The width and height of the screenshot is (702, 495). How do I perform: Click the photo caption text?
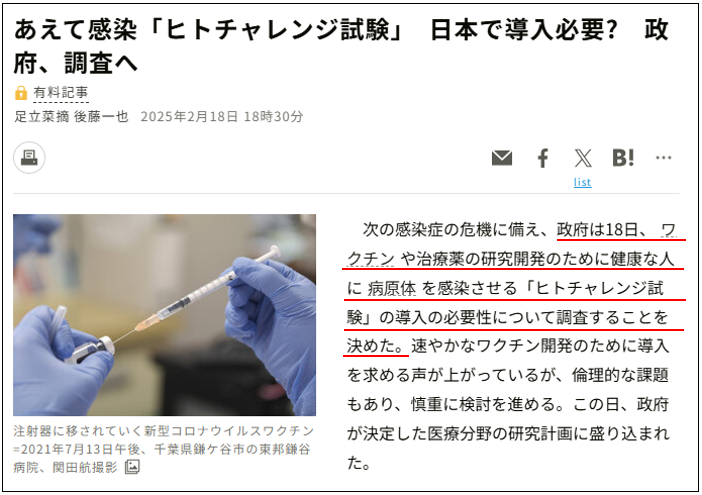[x=163, y=449]
